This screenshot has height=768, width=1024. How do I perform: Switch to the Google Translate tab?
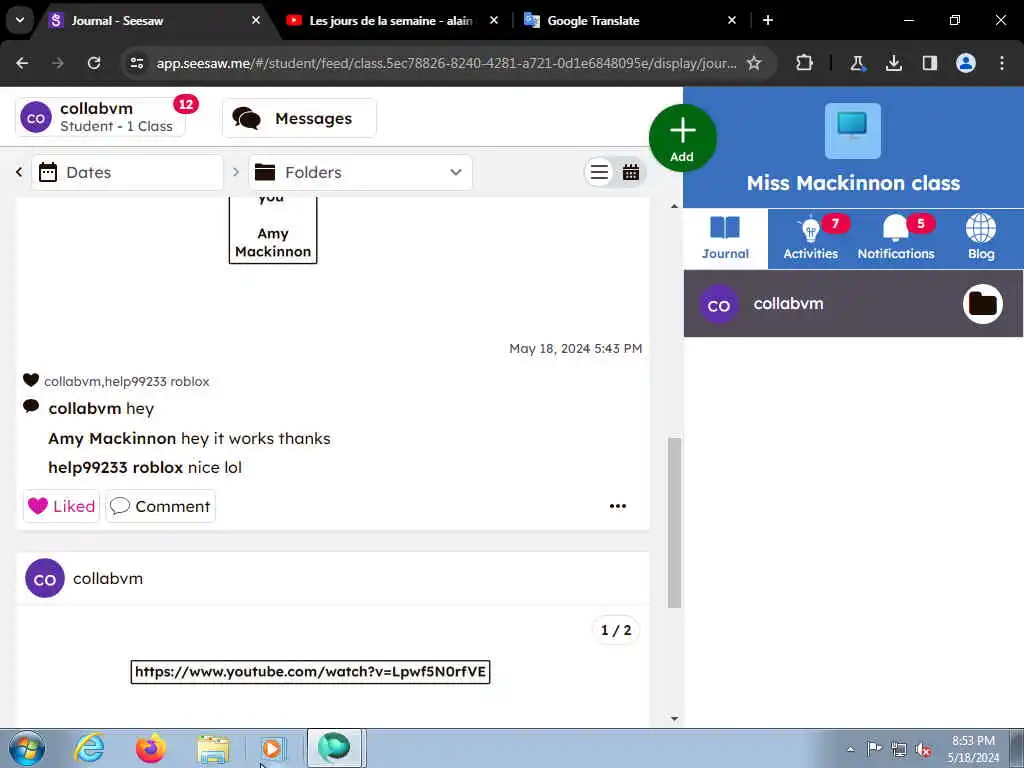(593, 21)
